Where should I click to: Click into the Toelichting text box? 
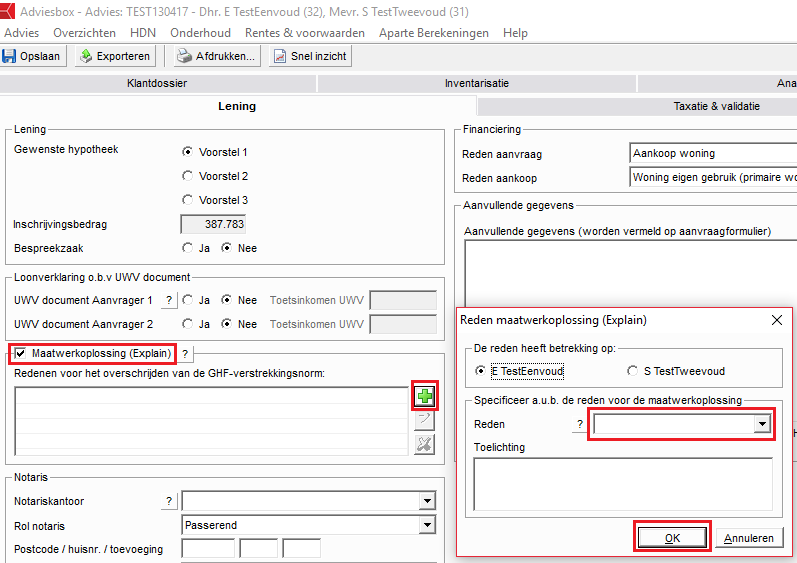tap(623, 484)
